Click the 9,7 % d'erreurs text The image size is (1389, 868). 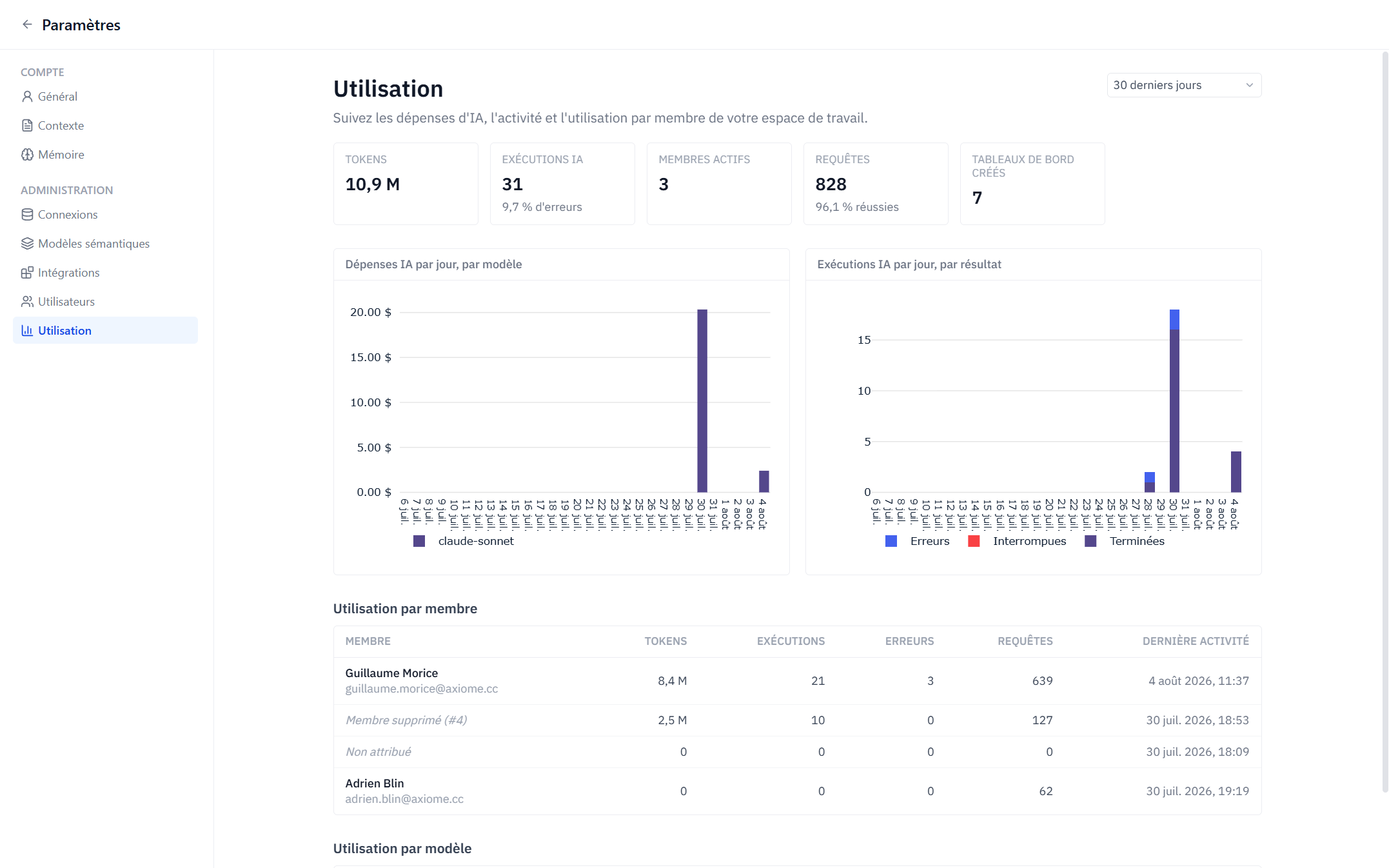click(542, 207)
